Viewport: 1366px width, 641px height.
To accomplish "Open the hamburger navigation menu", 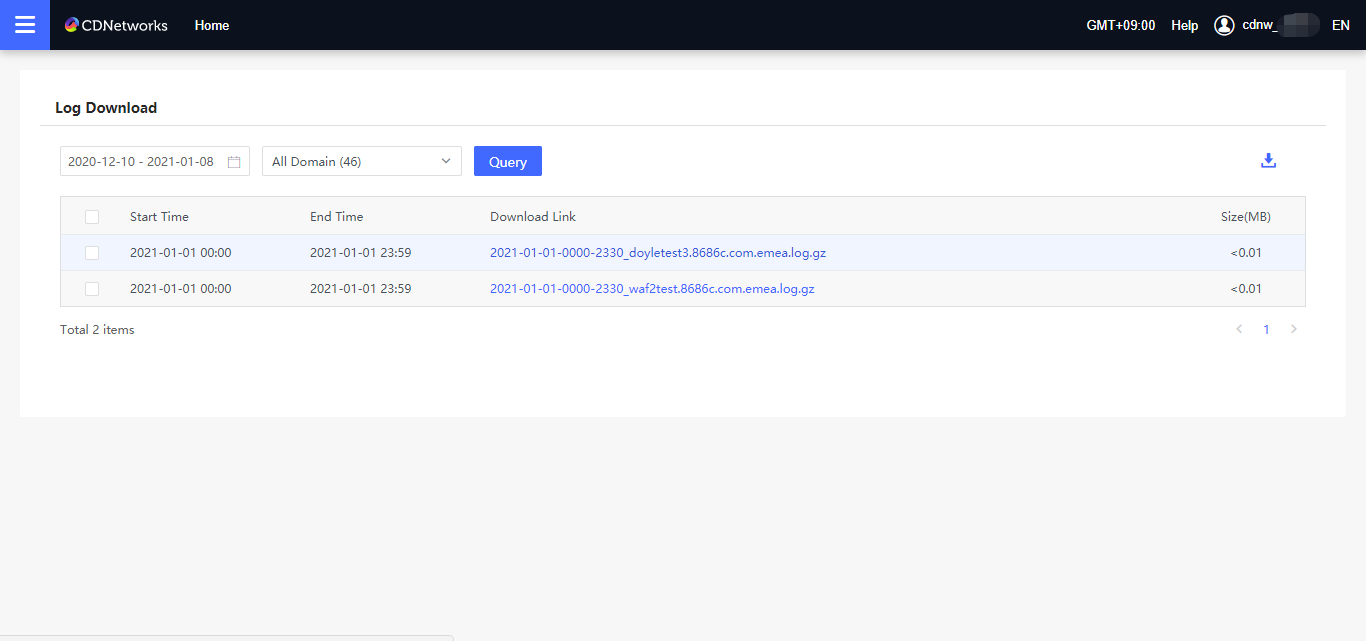I will click(x=24, y=24).
